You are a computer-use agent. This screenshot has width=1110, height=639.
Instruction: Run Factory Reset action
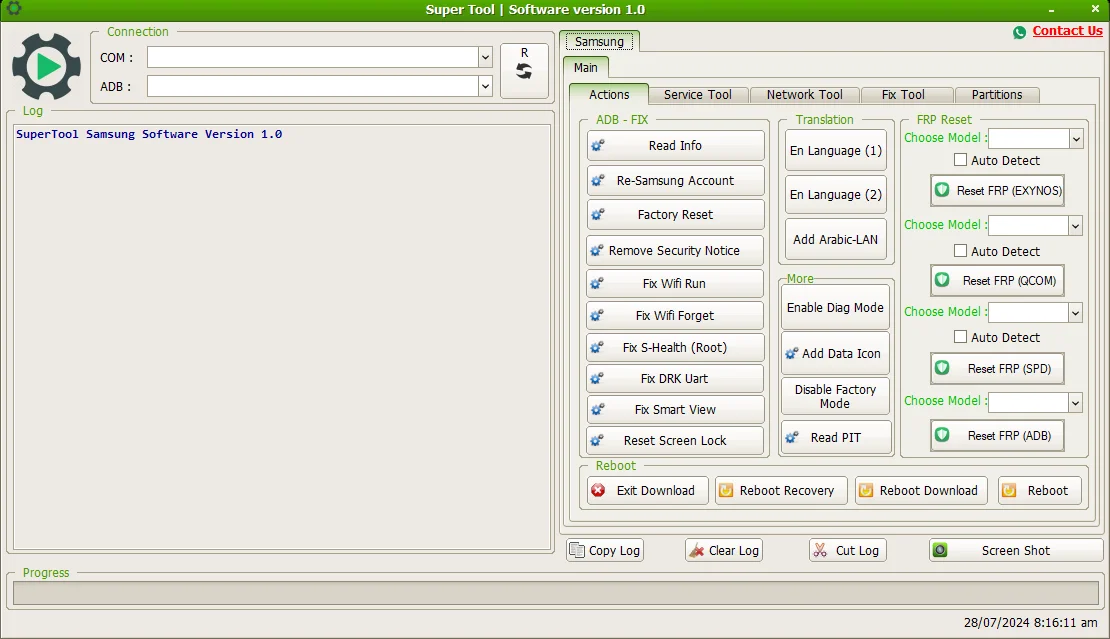[x=675, y=214]
